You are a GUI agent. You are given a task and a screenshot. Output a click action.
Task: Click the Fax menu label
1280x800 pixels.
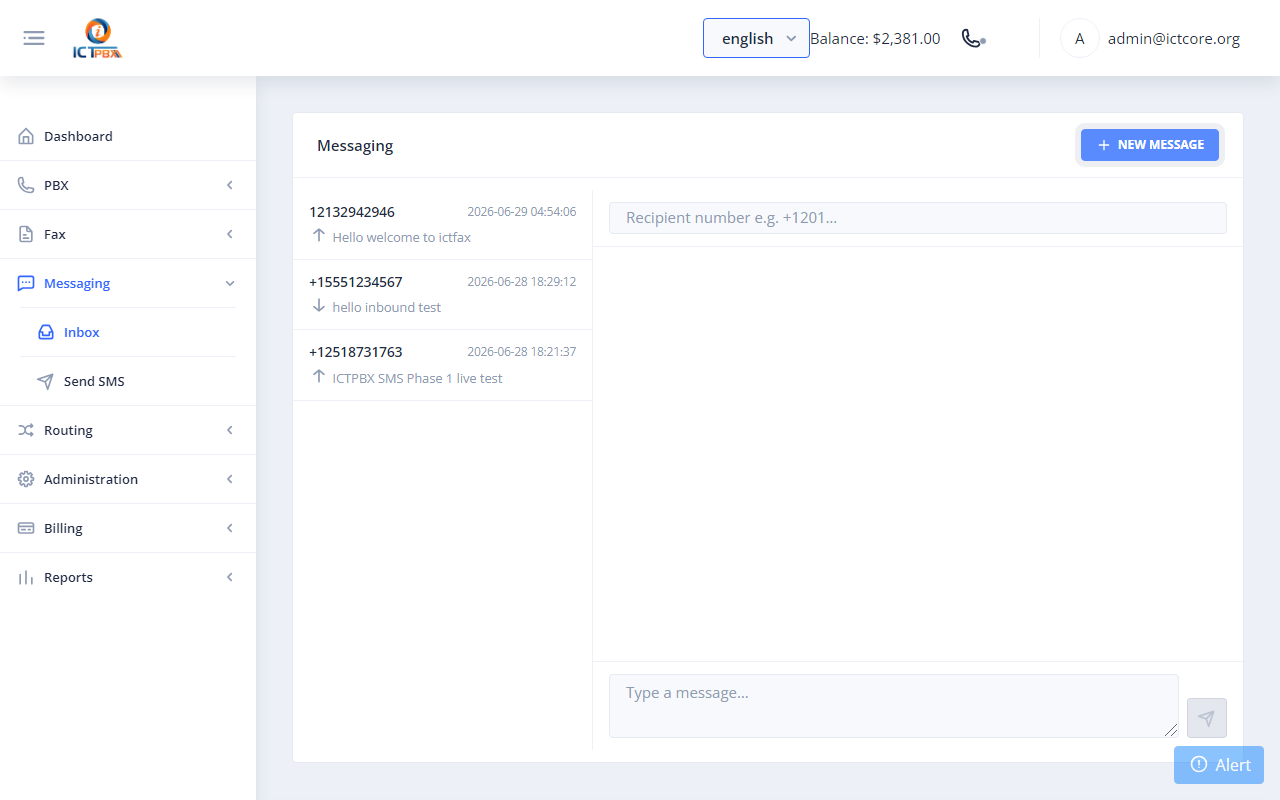pyautogui.click(x=55, y=234)
